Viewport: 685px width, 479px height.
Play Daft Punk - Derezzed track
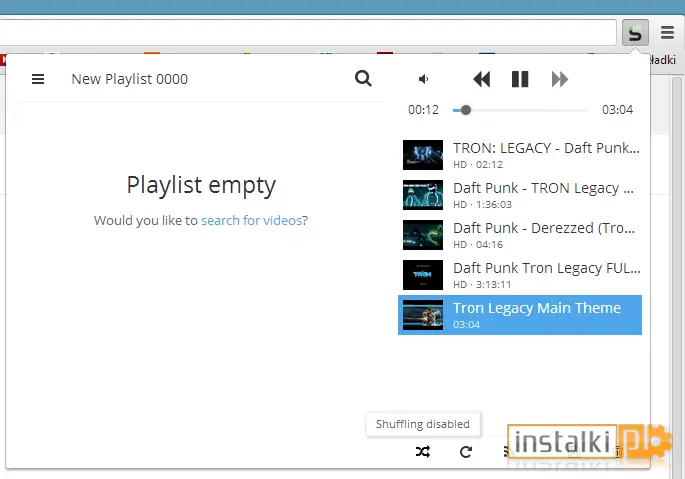pyautogui.click(x=520, y=235)
